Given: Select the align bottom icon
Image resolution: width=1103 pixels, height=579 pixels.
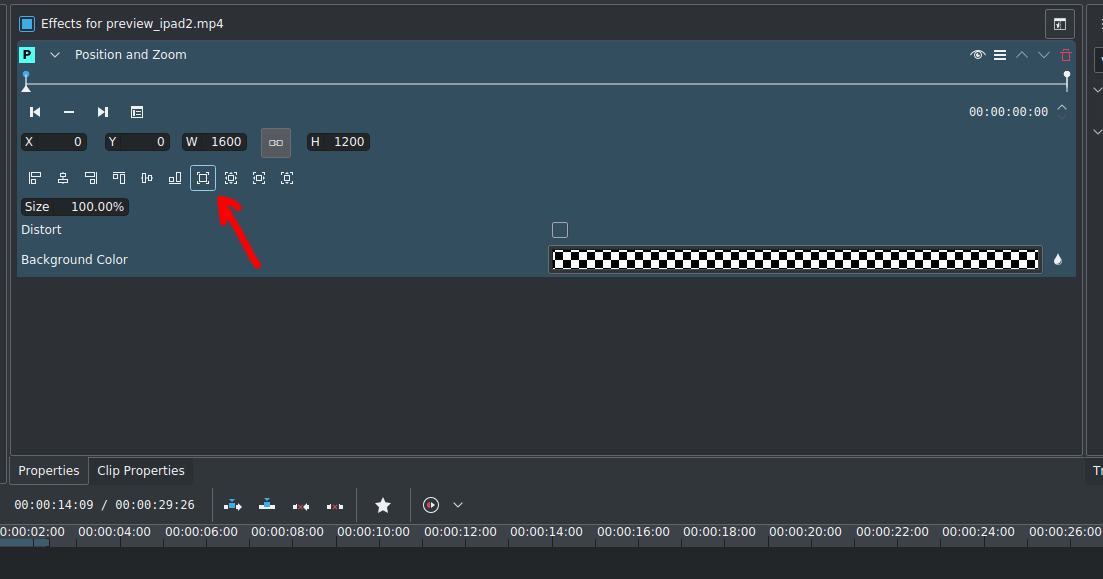Looking at the screenshot, I should point(175,177).
